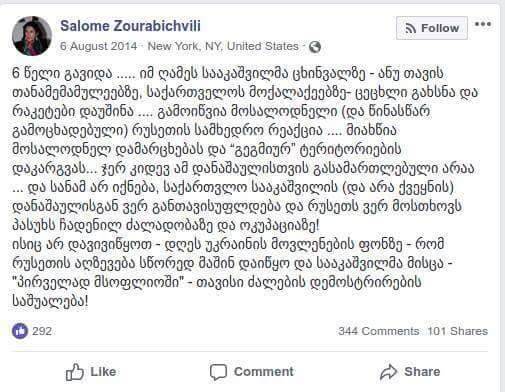This screenshot has height=392, width=505.
Task: Click the blue thumbs-up reaction icon
Action: coord(20,331)
